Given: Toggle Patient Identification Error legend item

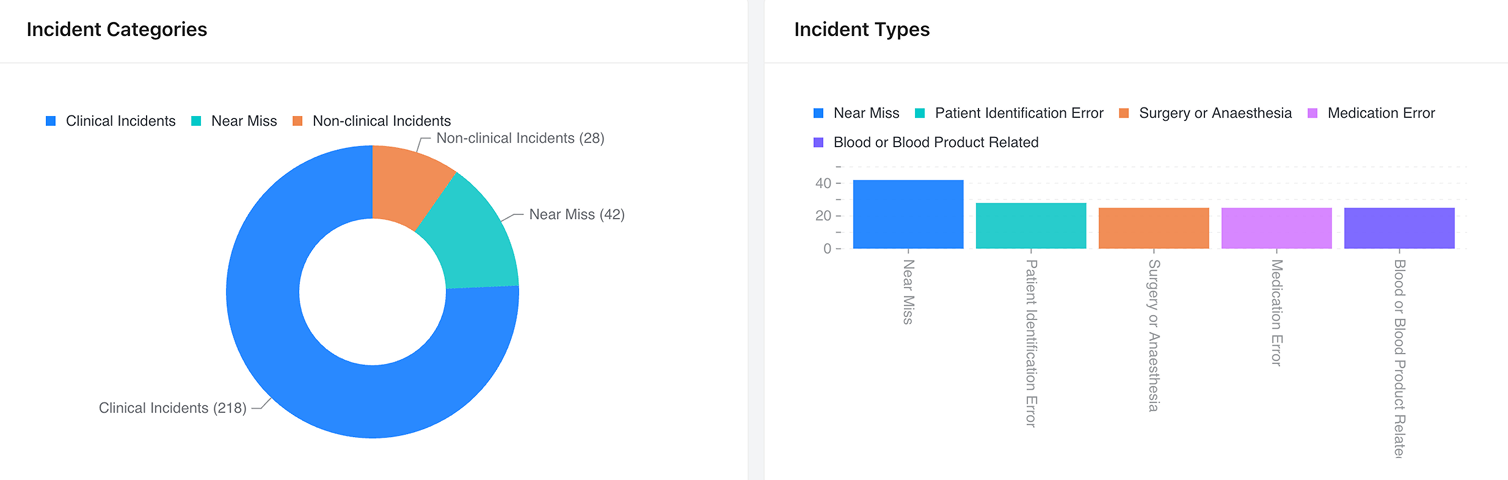Looking at the screenshot, I should pos(1019,113).
